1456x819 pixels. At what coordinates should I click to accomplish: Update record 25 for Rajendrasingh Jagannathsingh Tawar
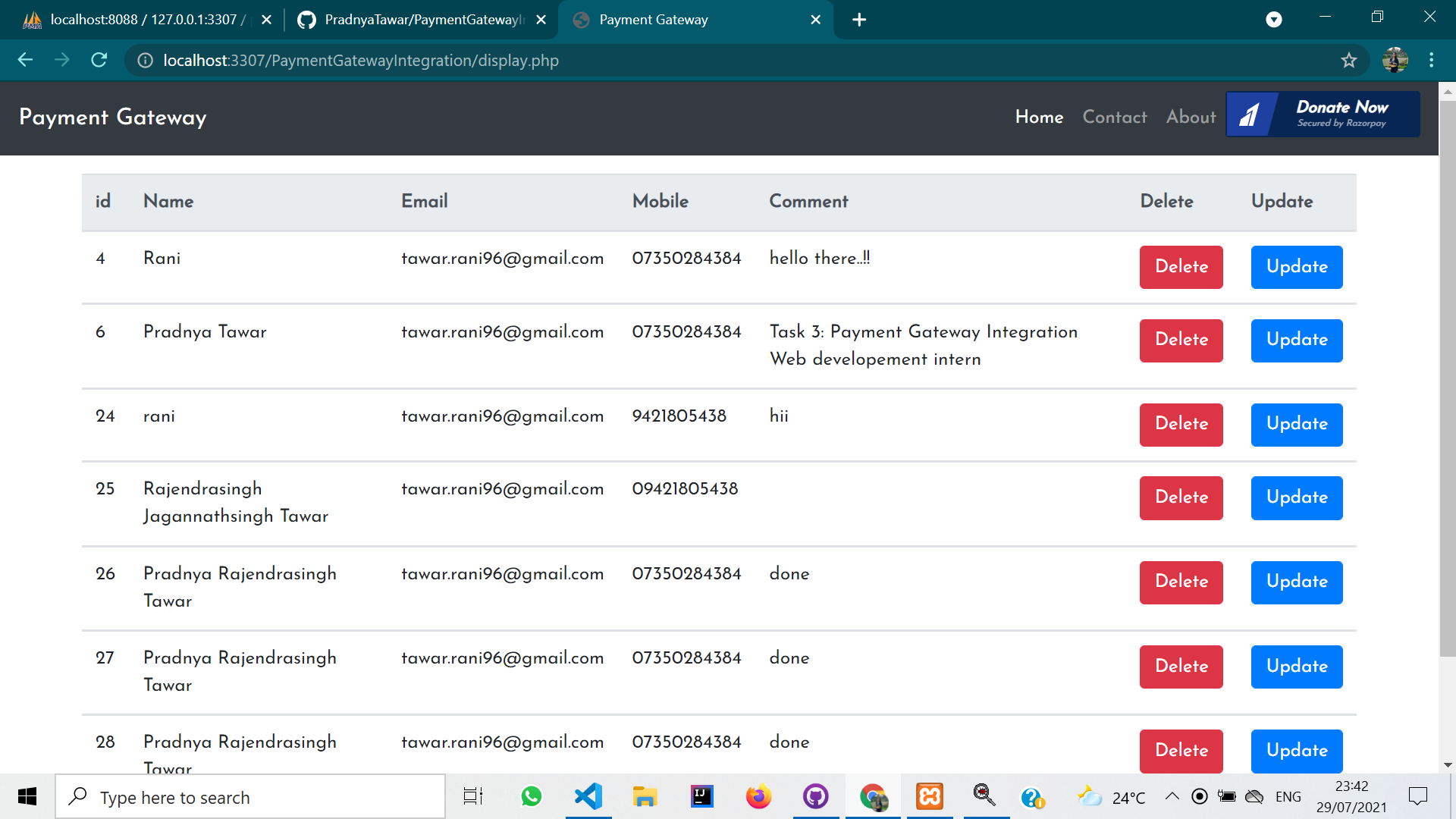click(1296, 497)
